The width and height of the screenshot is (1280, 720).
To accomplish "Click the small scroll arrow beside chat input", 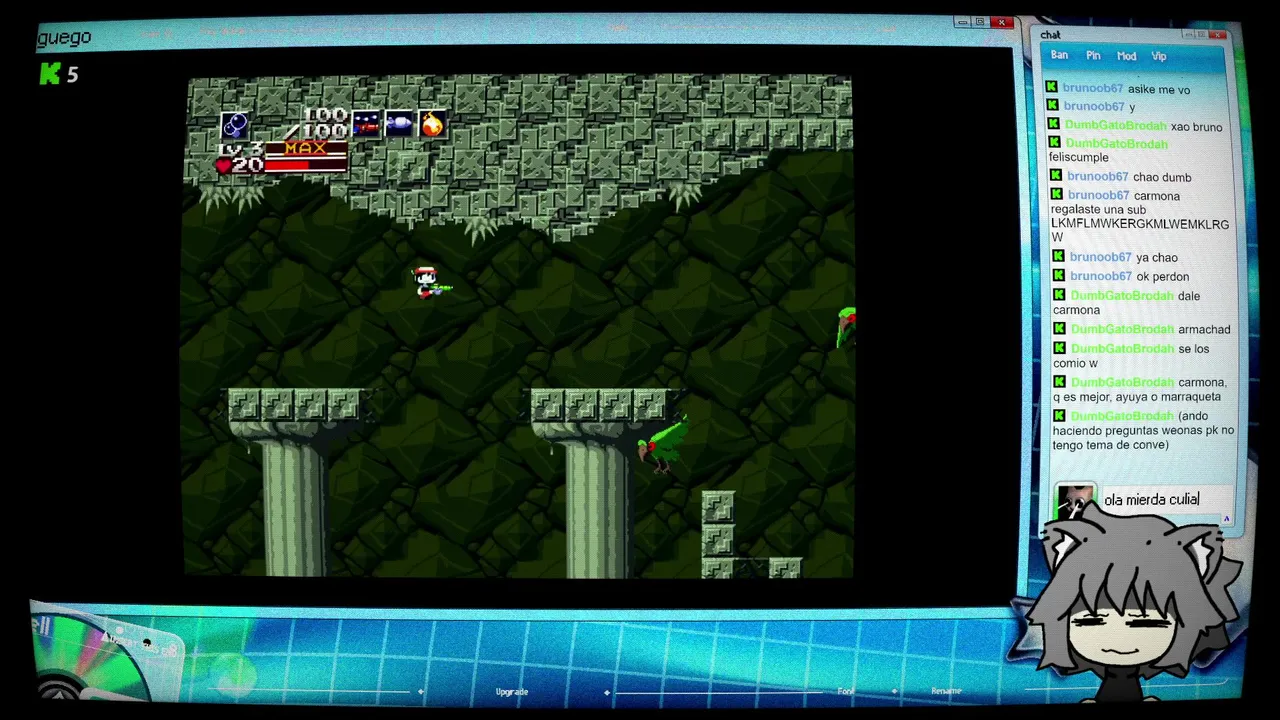I will 1226,519.
